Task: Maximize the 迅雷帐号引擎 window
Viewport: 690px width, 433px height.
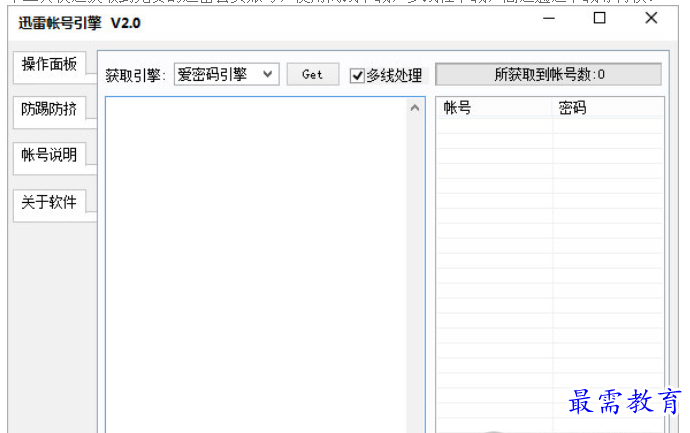Action: pyautogui.click(x=599, y=18)
